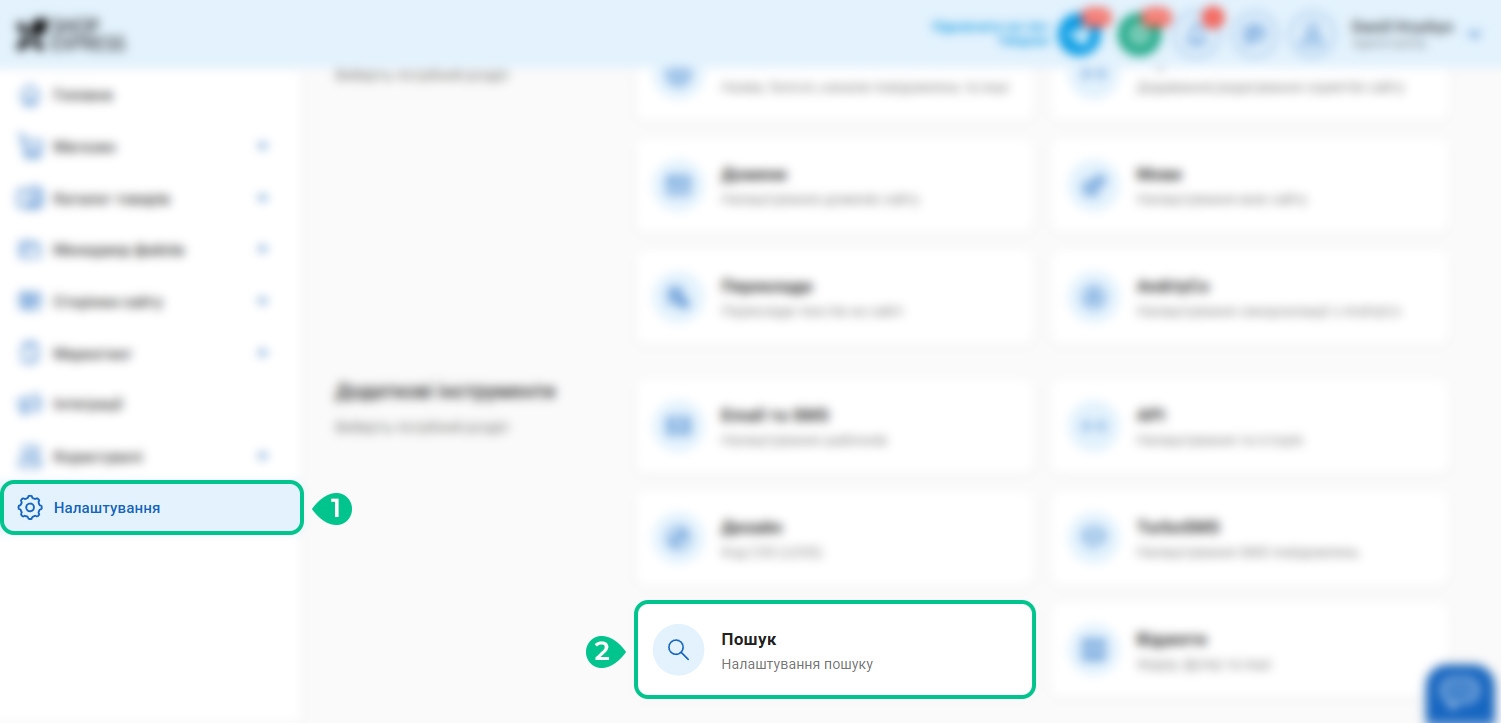The height and width of the screenshot is (723, 1501).
Task: Click the green circle icon in header
Action: click(1139, 35)
